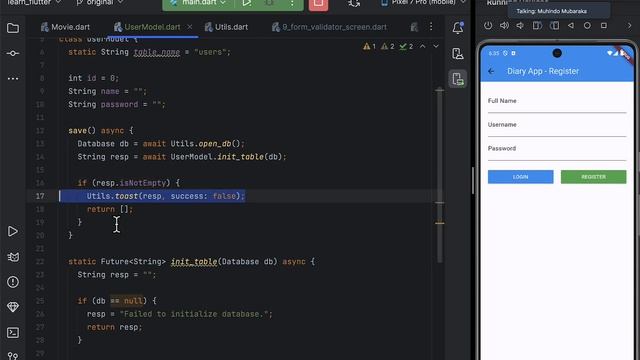Open the Project folder tool window
This screenshot has height=360, width=640.
tap(13, 28)
